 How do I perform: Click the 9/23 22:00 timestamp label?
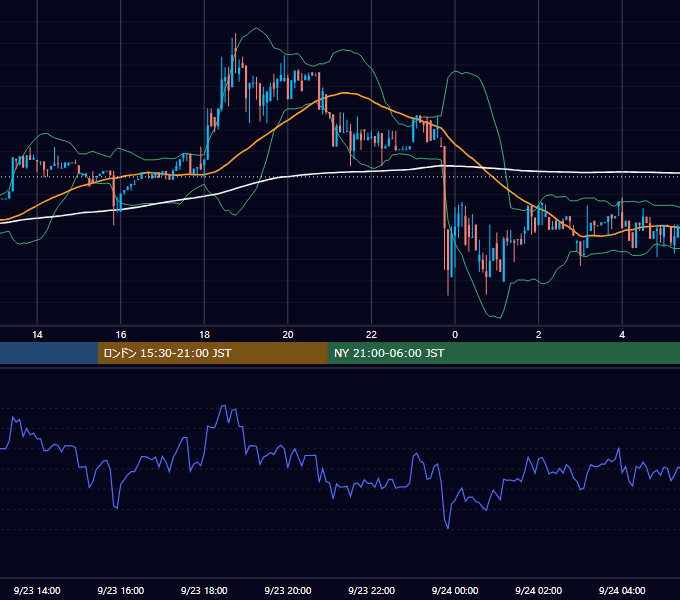pyautogui.click(x=372, y=590)
